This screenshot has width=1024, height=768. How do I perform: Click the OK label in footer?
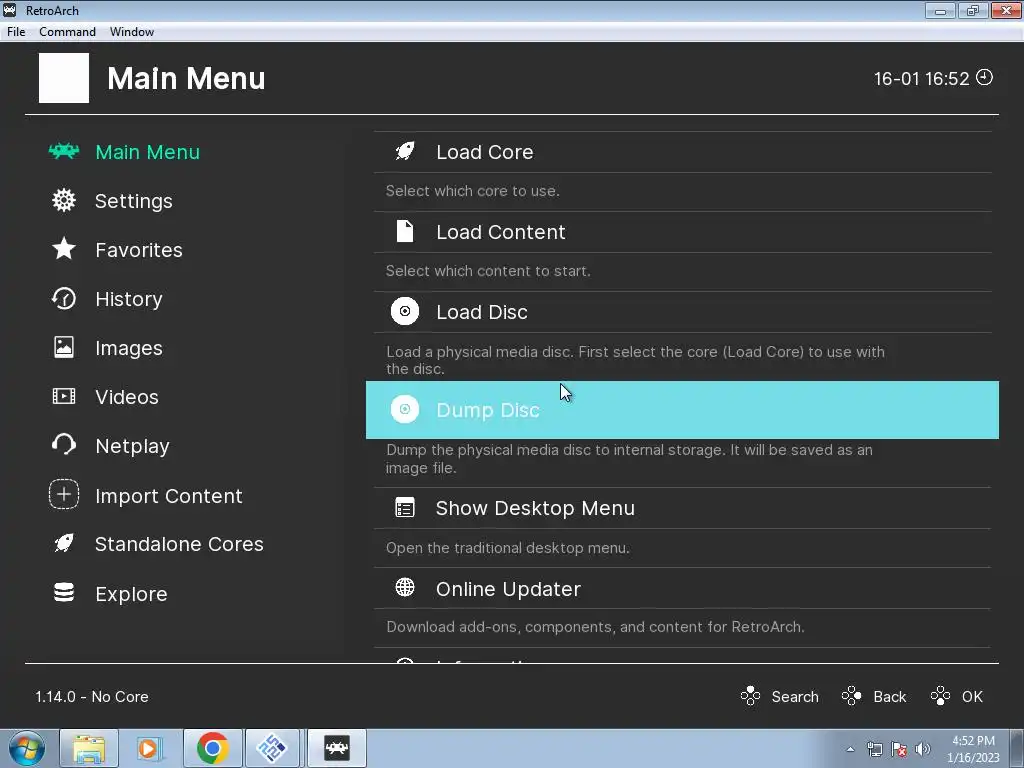click(x=972, y=697)
